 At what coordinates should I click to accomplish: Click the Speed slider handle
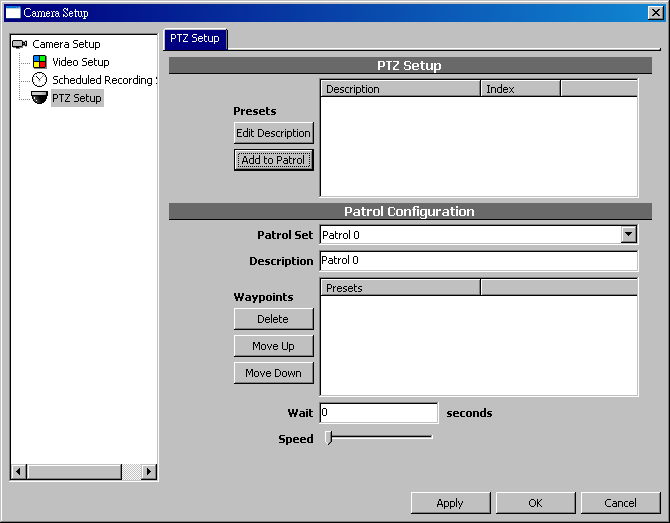click(329, 438)
